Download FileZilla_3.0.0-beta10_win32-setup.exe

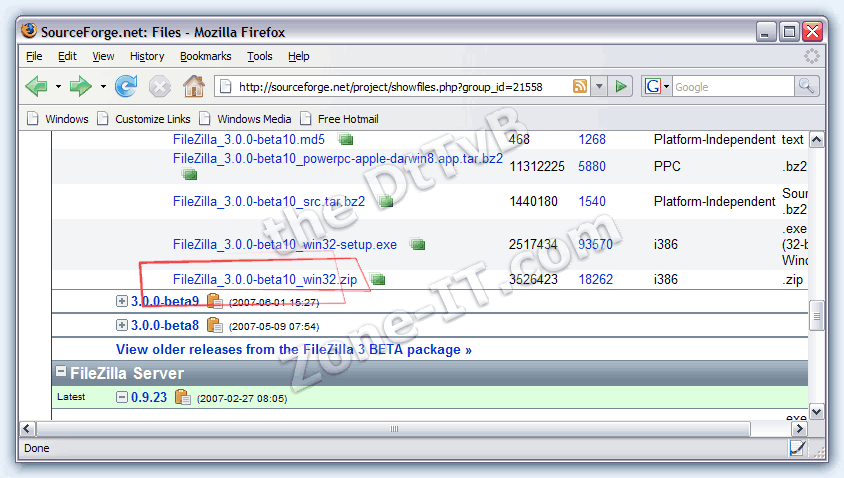(285, 244)
